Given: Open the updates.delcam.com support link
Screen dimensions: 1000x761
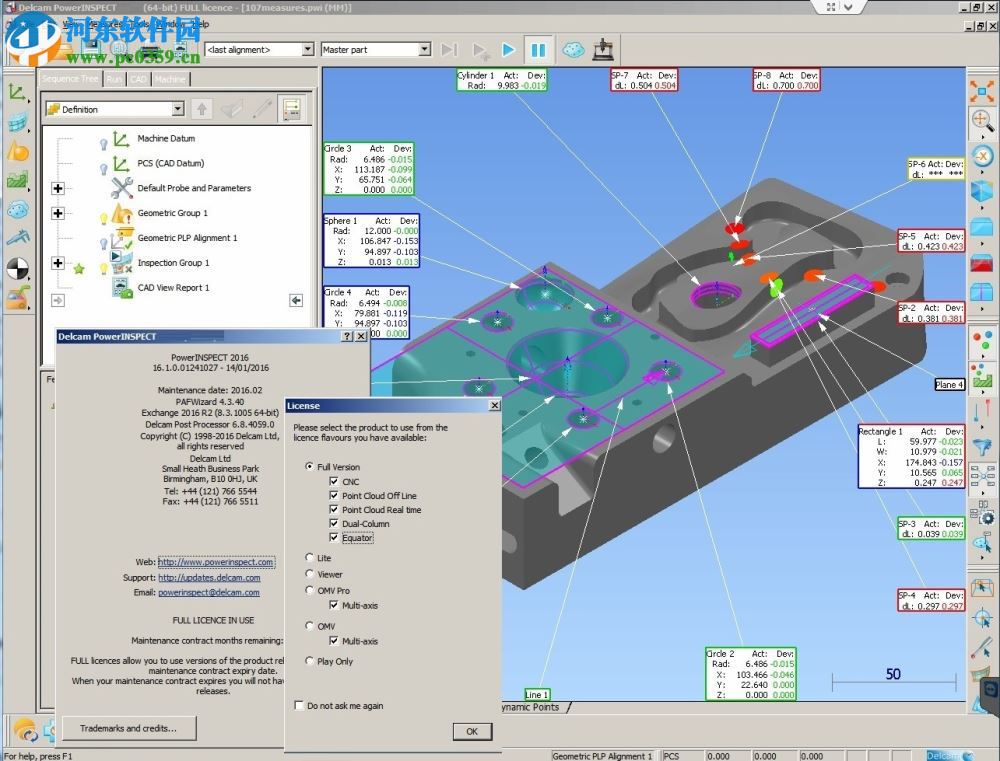Looking at the screenshot, I should pos(209,577).
